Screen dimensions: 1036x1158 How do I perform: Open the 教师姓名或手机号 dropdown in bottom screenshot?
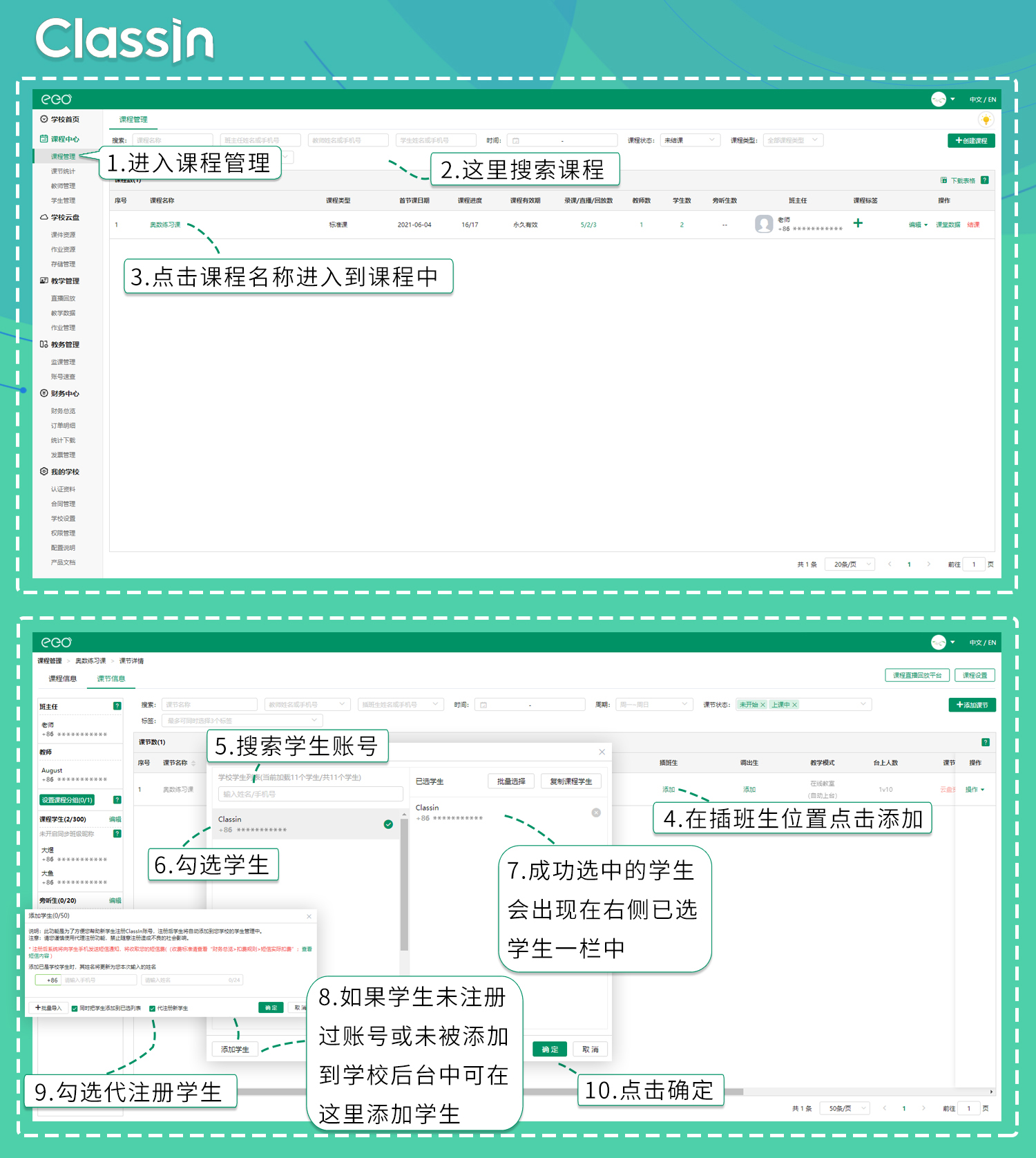click(x=307, y=705)
